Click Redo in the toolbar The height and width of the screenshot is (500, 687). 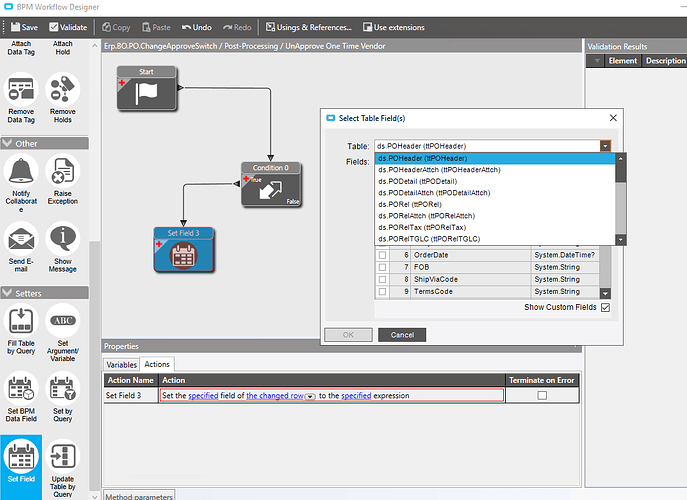[x=237, y=27]
